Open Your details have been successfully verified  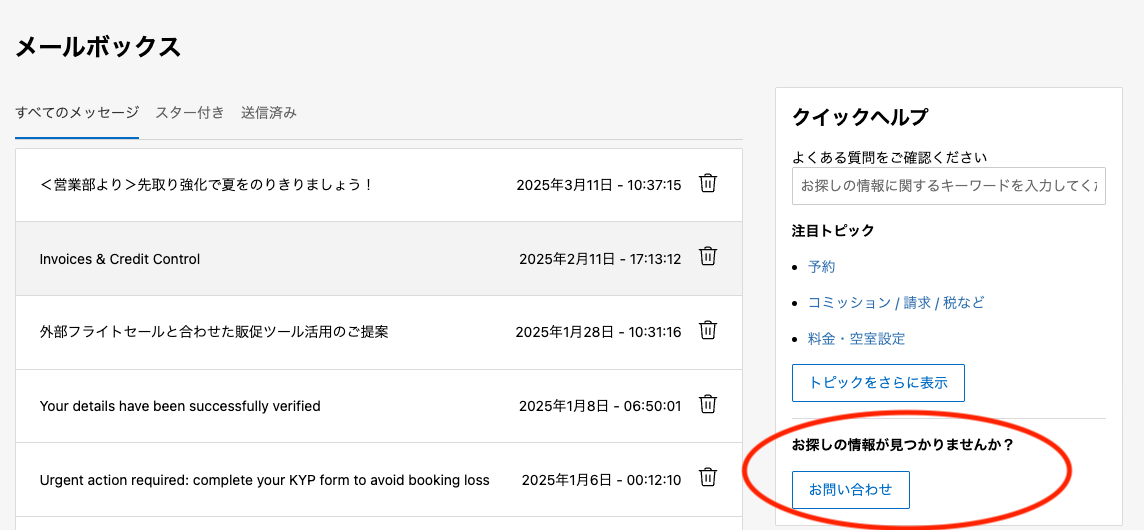tap(180, 406)
